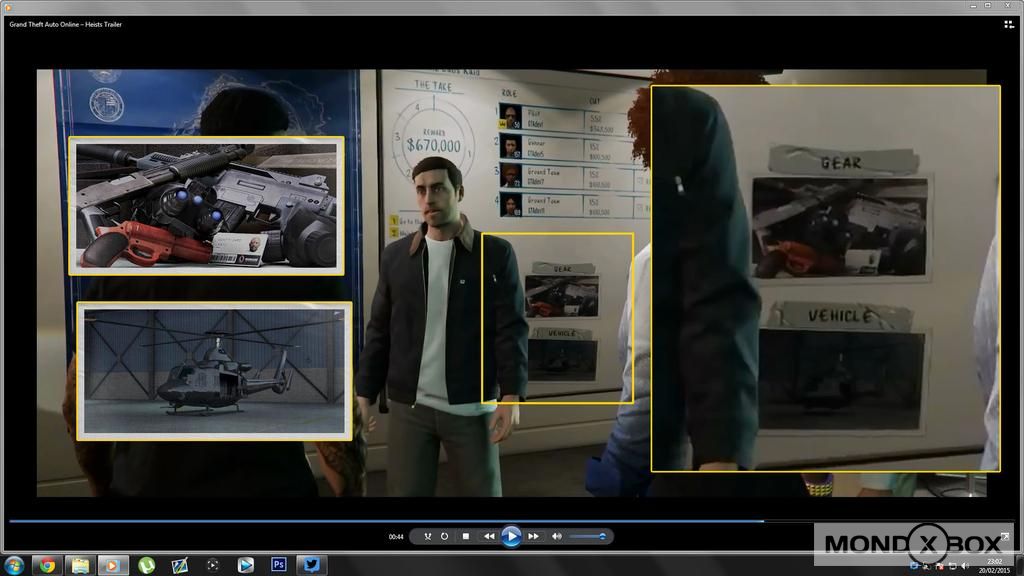
Task: Click the video seek bar
Action: pyautogui.click(x=400, y=520)
